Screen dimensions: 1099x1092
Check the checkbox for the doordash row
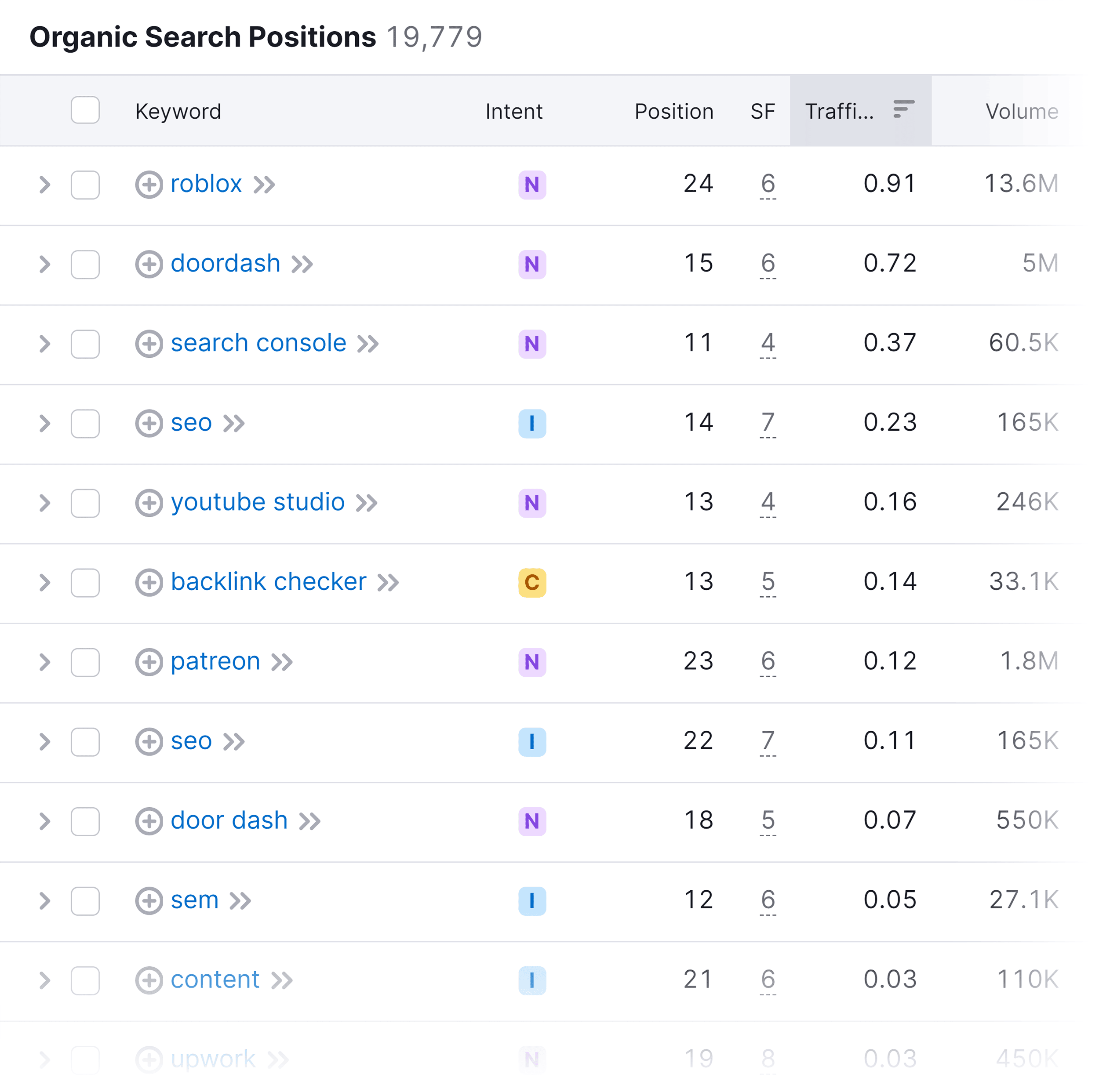click(x=85, y=264)
